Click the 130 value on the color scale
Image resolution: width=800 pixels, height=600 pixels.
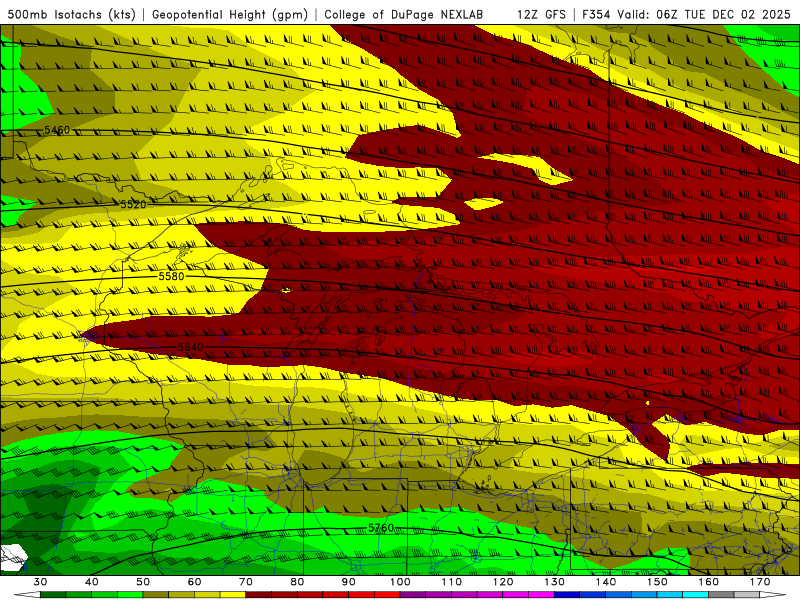point(555,582)
